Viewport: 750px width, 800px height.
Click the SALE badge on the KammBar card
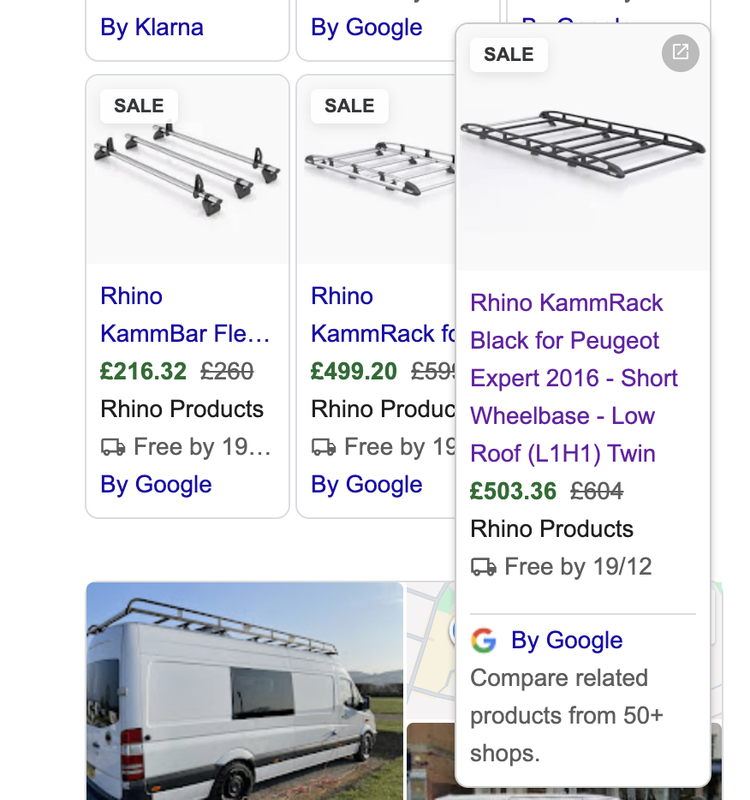[139, 106]
